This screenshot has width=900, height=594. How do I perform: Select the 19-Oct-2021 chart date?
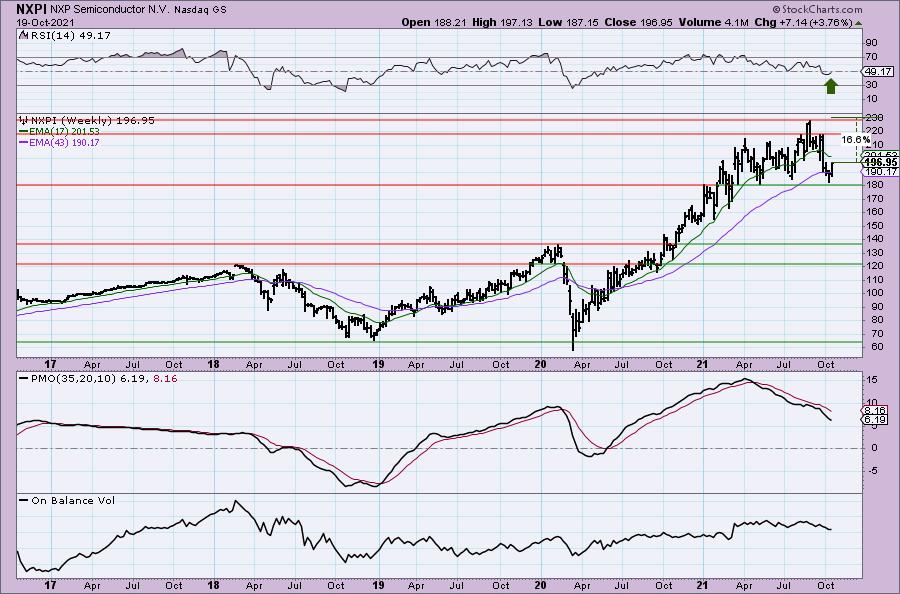tap(44, 22)
